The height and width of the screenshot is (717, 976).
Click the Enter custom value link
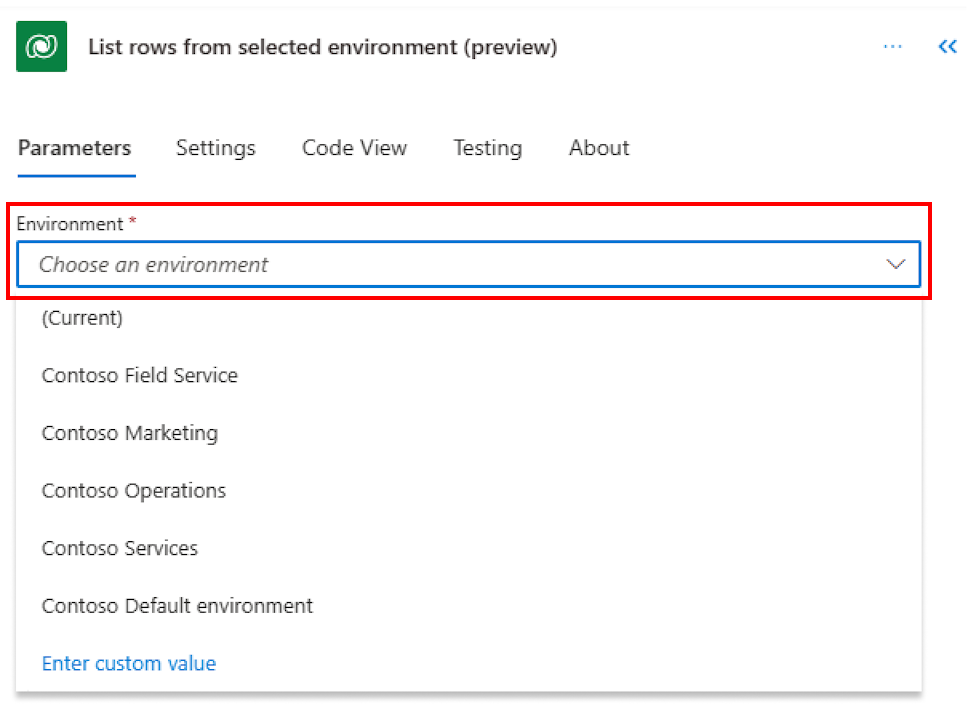(x=129, y=663)
